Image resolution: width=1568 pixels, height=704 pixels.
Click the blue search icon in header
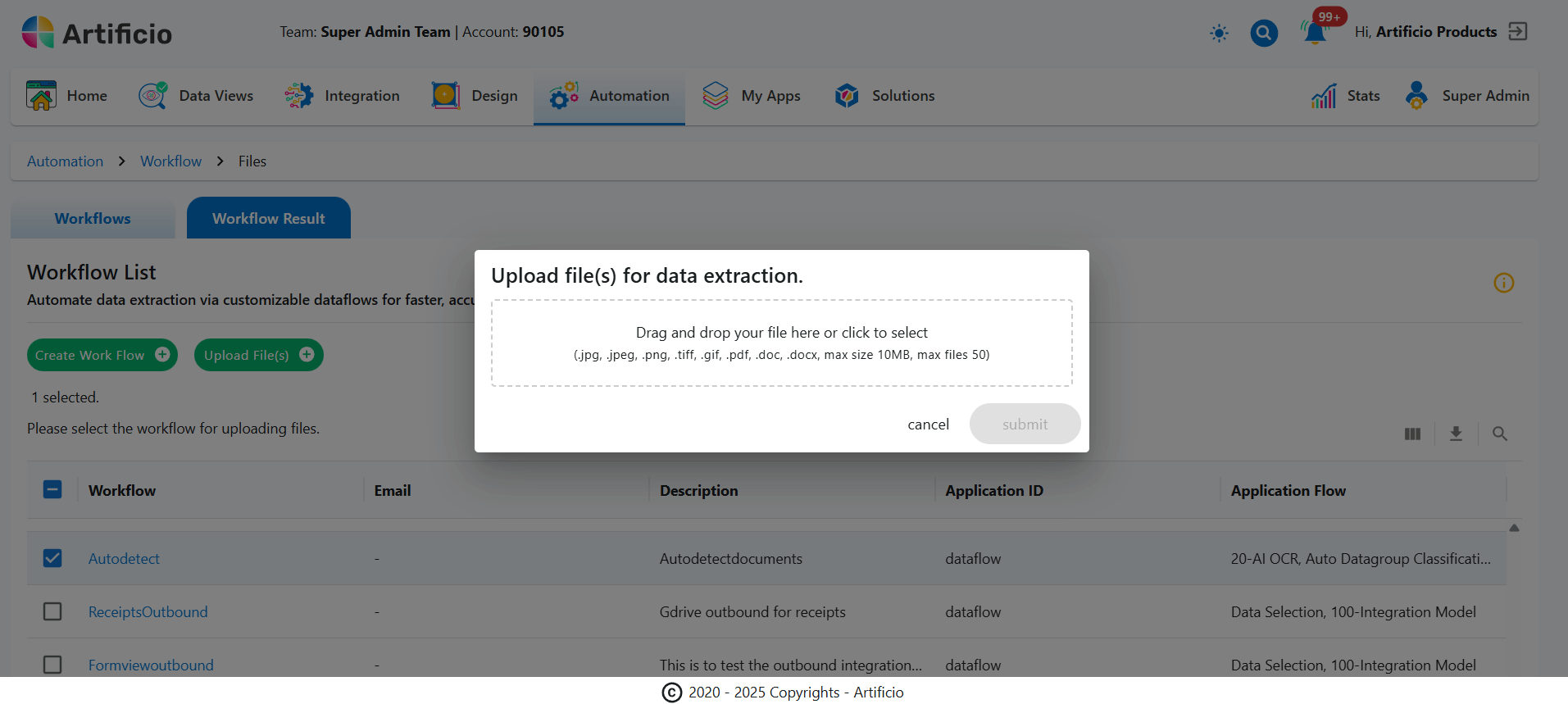tap(1263, 33)
